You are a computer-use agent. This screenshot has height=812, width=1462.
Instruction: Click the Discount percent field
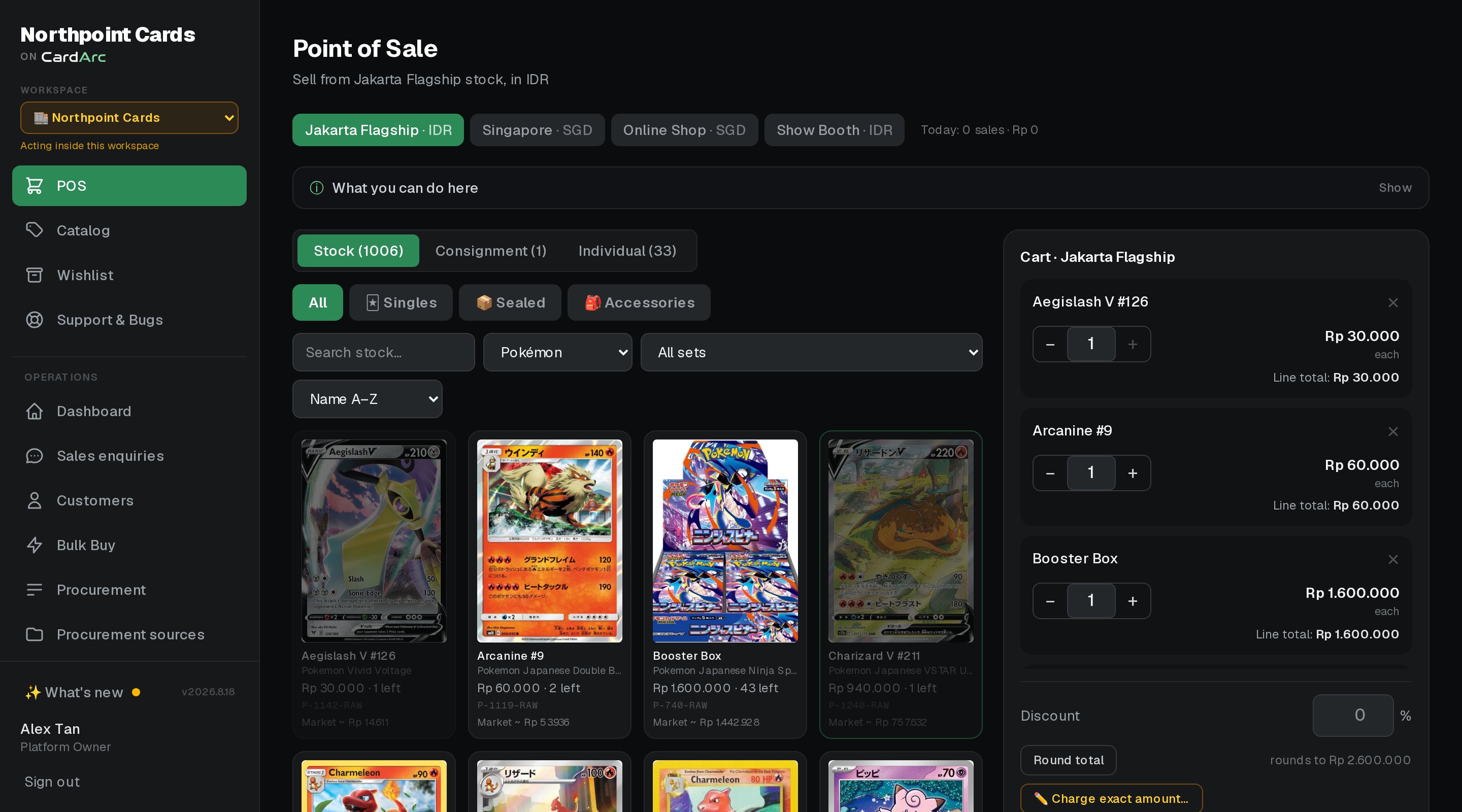coord(1352,715)
